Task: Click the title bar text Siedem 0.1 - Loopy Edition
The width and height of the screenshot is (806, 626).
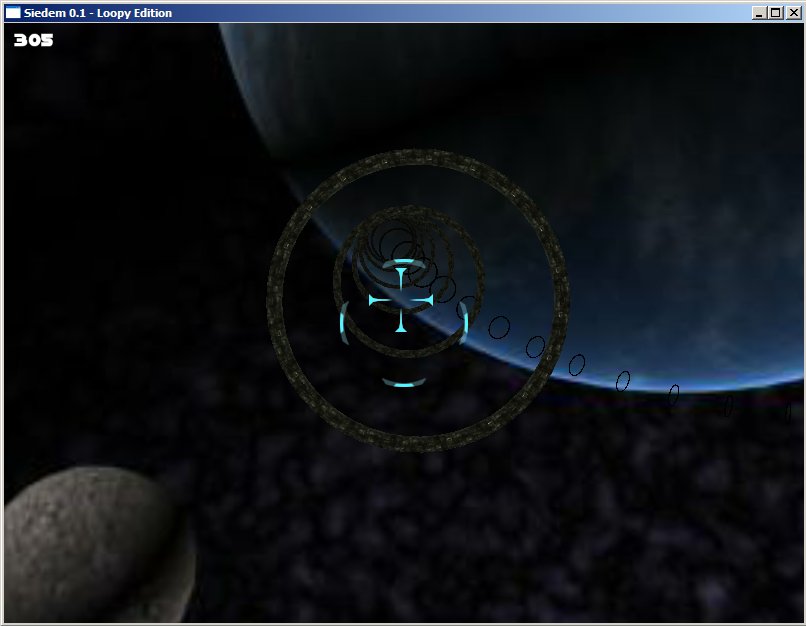Action: [x=98, y=13]
